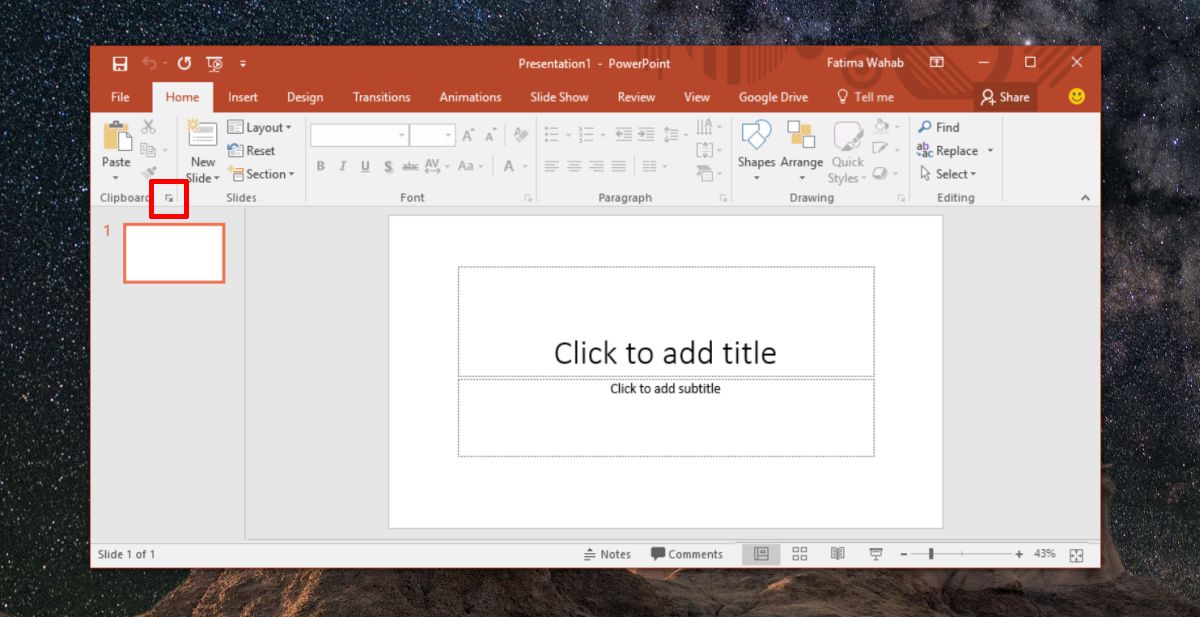Fit slide to current window button
1200x617 pixels.
1076,555
